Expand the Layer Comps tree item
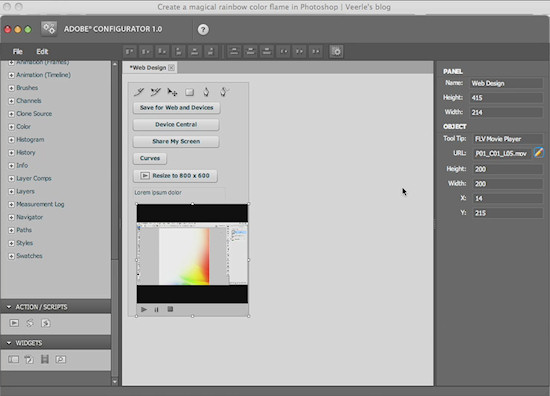 pos(11,179)
